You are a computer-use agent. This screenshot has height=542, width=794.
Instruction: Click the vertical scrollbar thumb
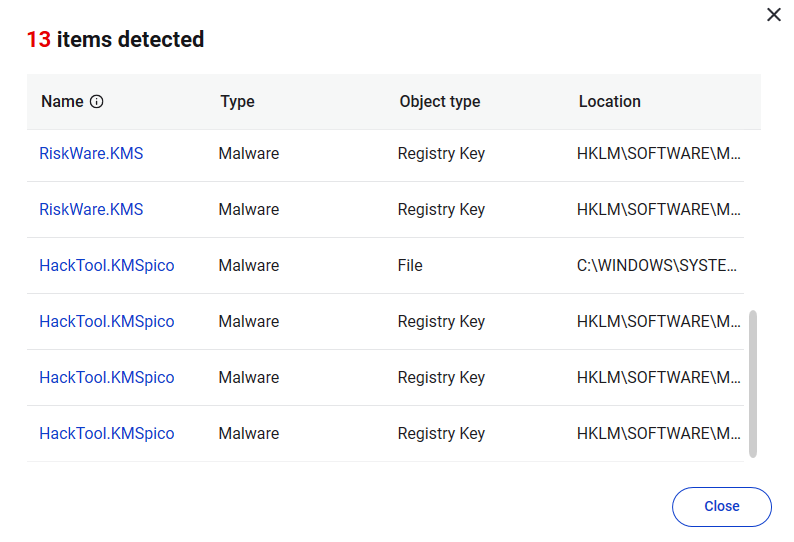pyautogui.click(x=752, y=383)
